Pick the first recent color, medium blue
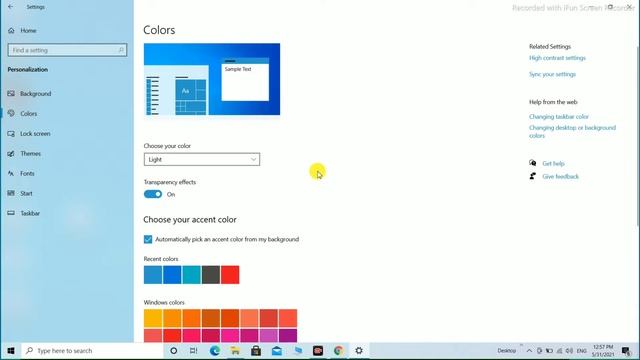The image size is (640, 360). tap(153, 275)
